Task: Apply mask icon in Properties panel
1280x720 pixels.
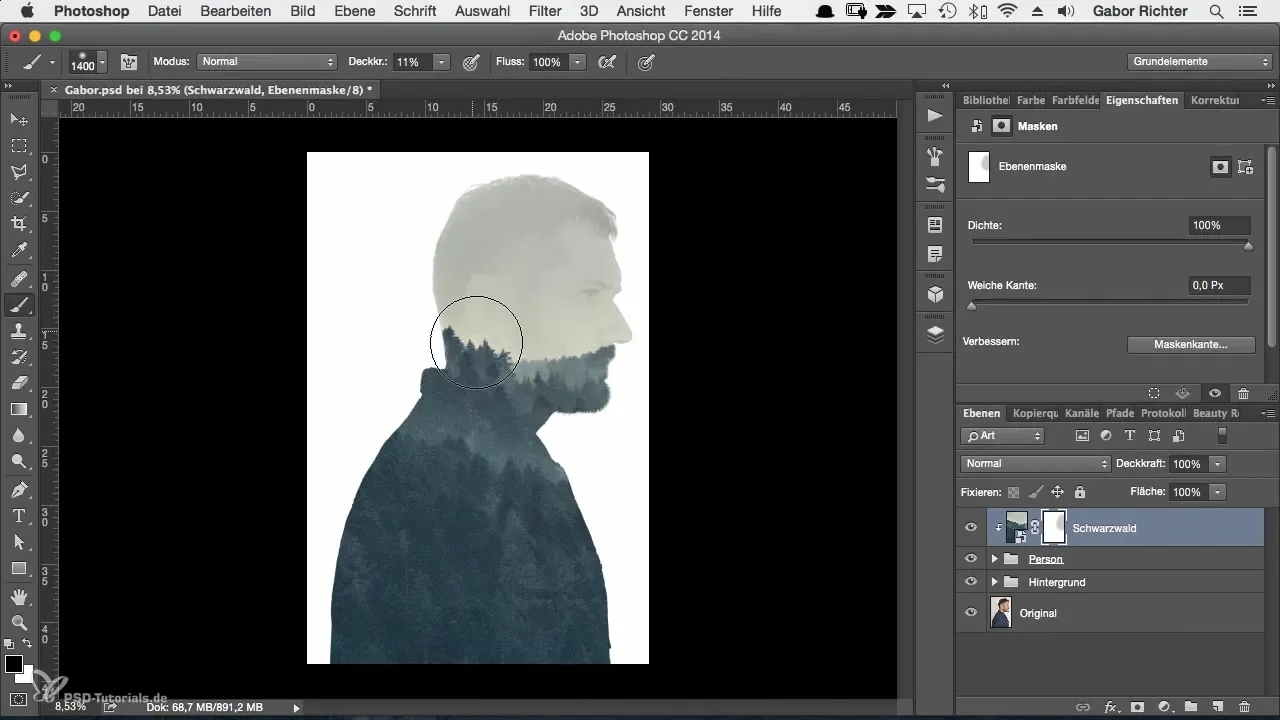Action: 1182,394
